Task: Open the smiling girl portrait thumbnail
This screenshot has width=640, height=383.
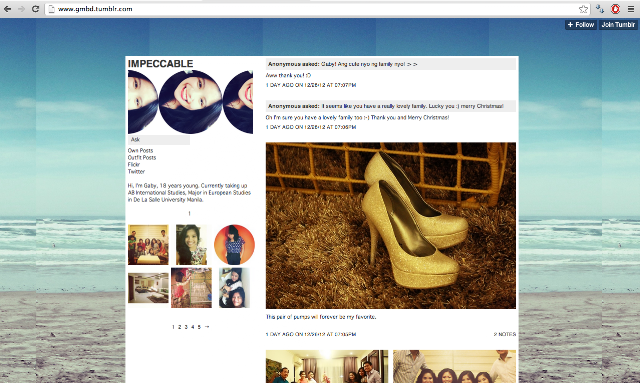Action: [191, 245]
